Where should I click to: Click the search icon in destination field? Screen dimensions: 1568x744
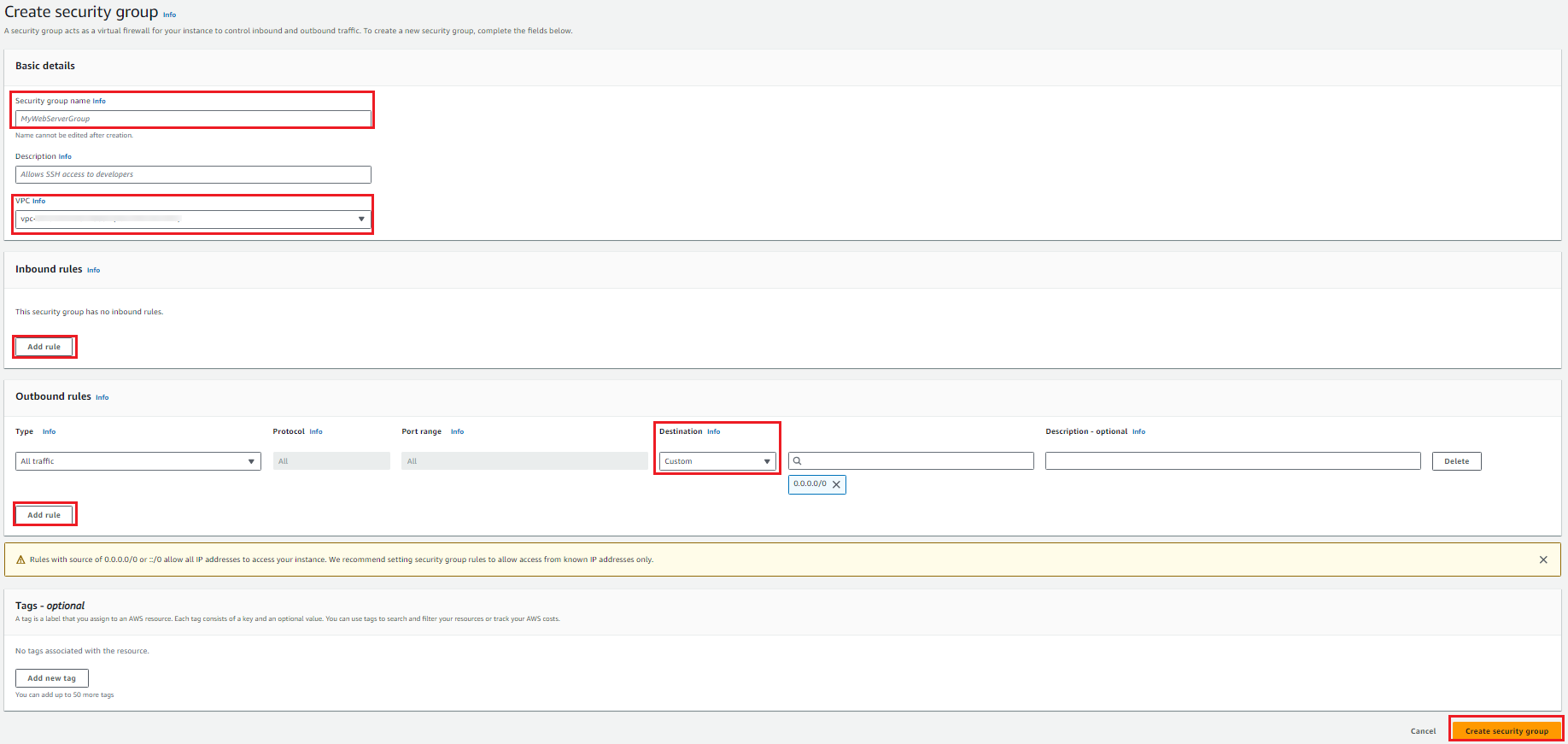click(798, 461)
